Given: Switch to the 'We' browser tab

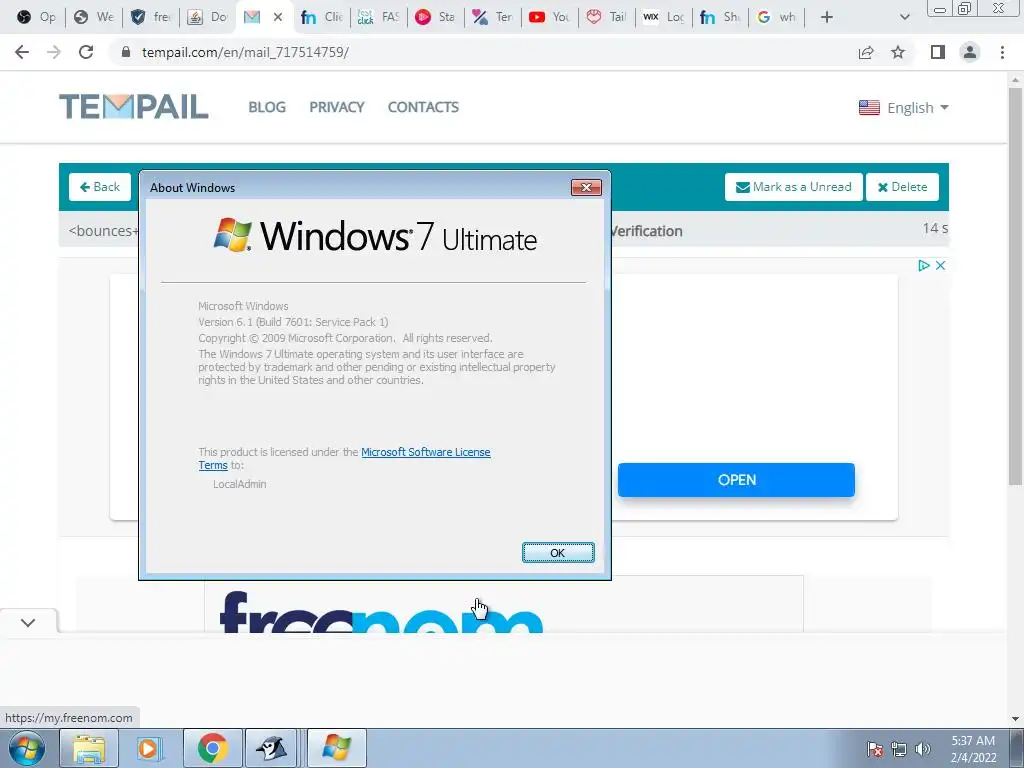Looking at the screenshot, I should 93,17.
